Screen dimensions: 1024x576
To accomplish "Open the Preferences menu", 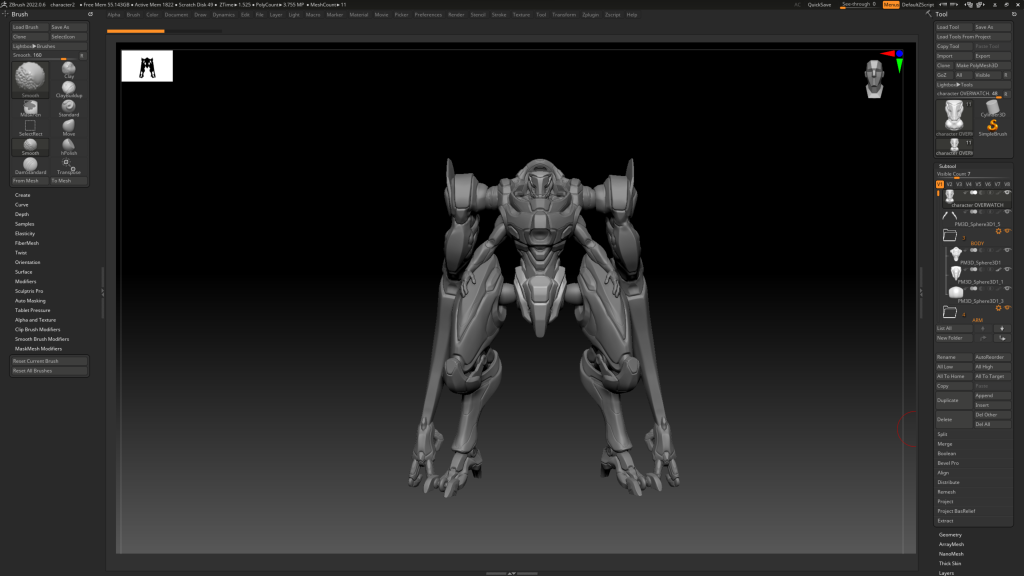I will 428,14.
